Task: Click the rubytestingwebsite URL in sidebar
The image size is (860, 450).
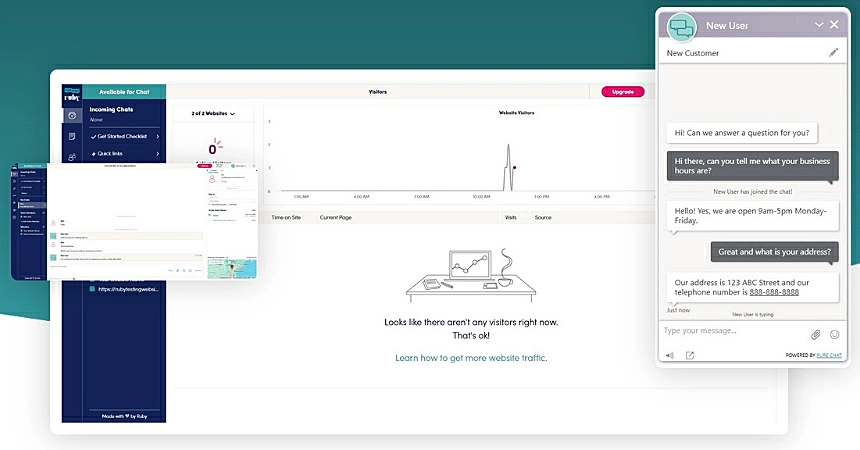Action: point(128,289)
